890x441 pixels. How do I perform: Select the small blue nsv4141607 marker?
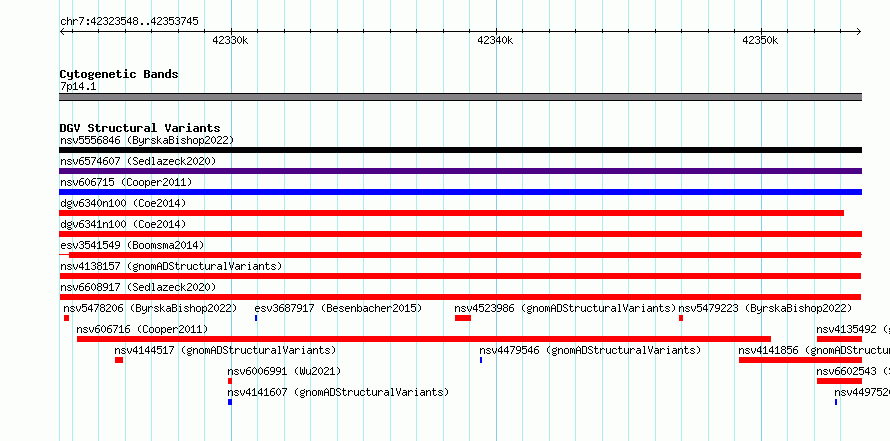(x=230, y=402)
